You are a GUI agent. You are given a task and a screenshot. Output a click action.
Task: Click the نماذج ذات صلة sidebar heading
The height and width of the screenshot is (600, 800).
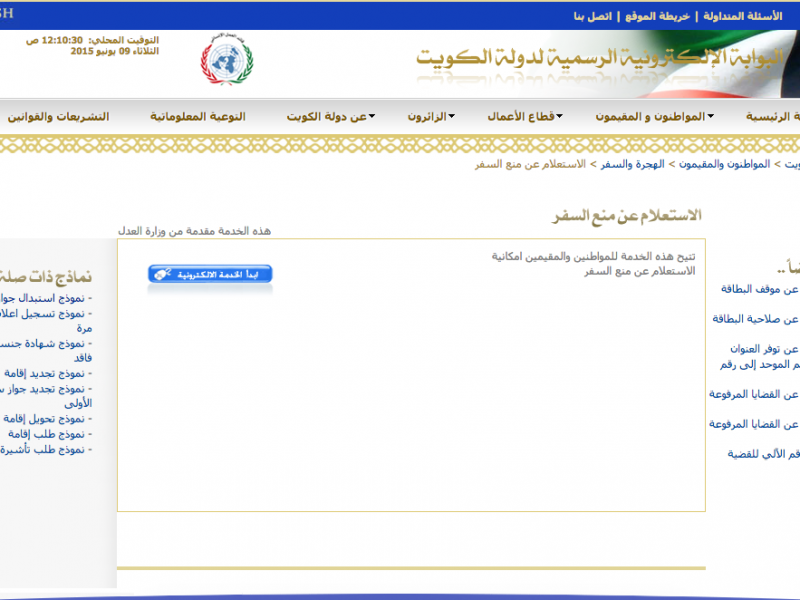click(46, 277)
